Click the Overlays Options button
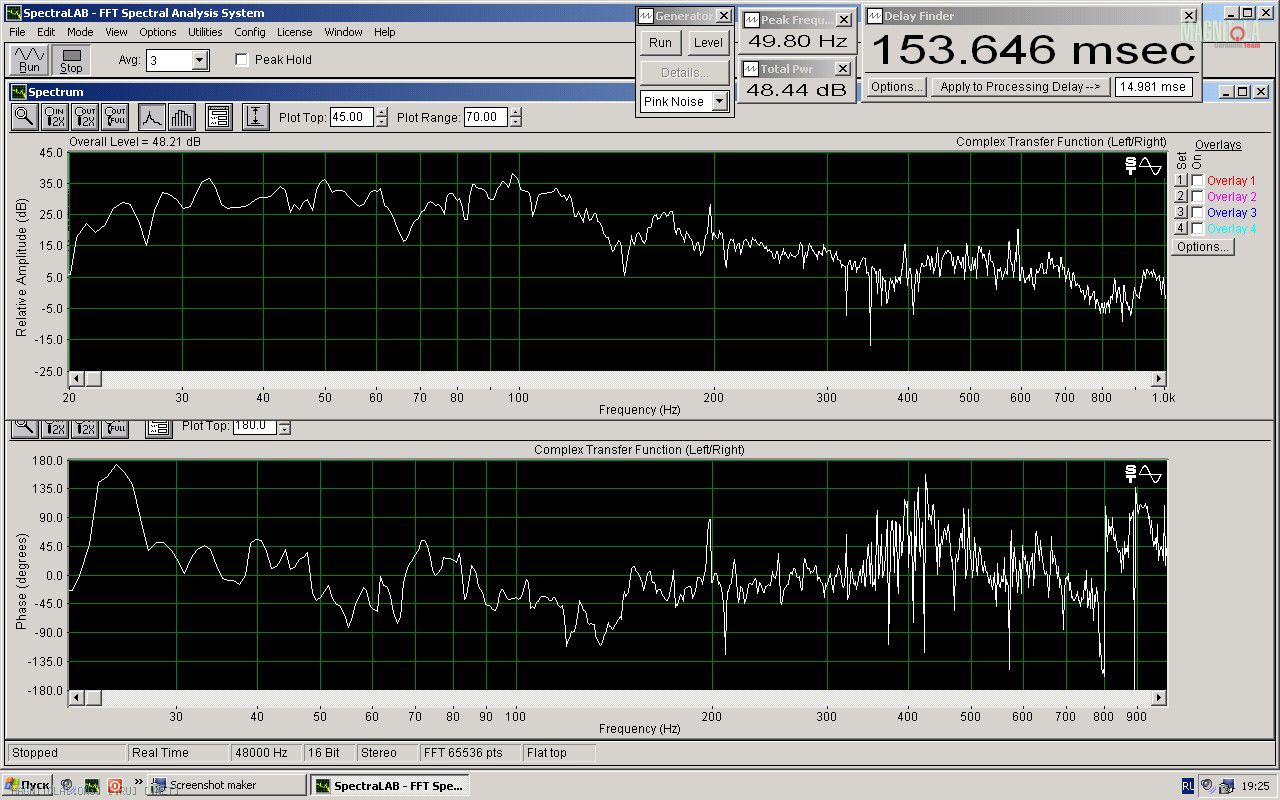The width and height of the screenshot is (1280, 800). click(x=1203, y=247)
